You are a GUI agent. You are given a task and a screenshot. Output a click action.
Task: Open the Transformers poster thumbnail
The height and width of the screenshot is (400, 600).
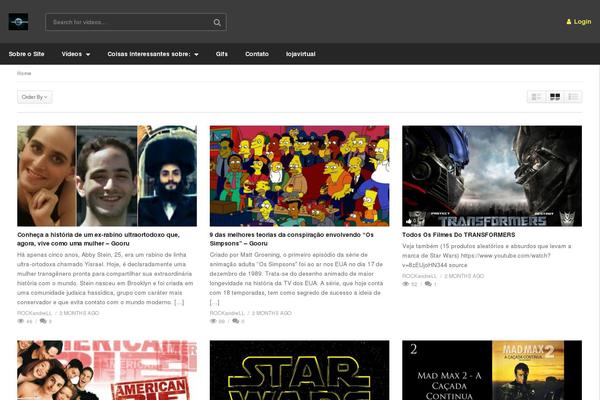tap(492, 176)
